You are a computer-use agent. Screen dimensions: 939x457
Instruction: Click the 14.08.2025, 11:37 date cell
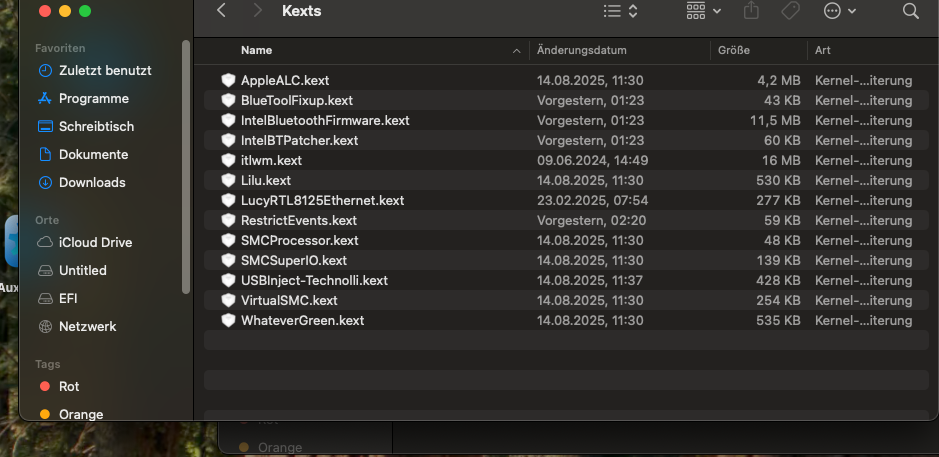click(590, 280)
